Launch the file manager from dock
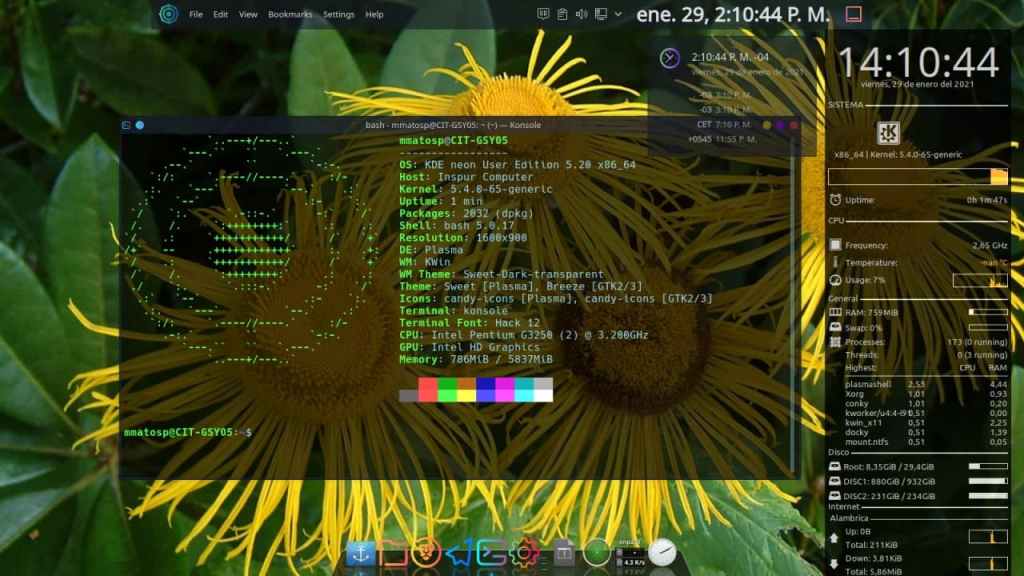 394,552
